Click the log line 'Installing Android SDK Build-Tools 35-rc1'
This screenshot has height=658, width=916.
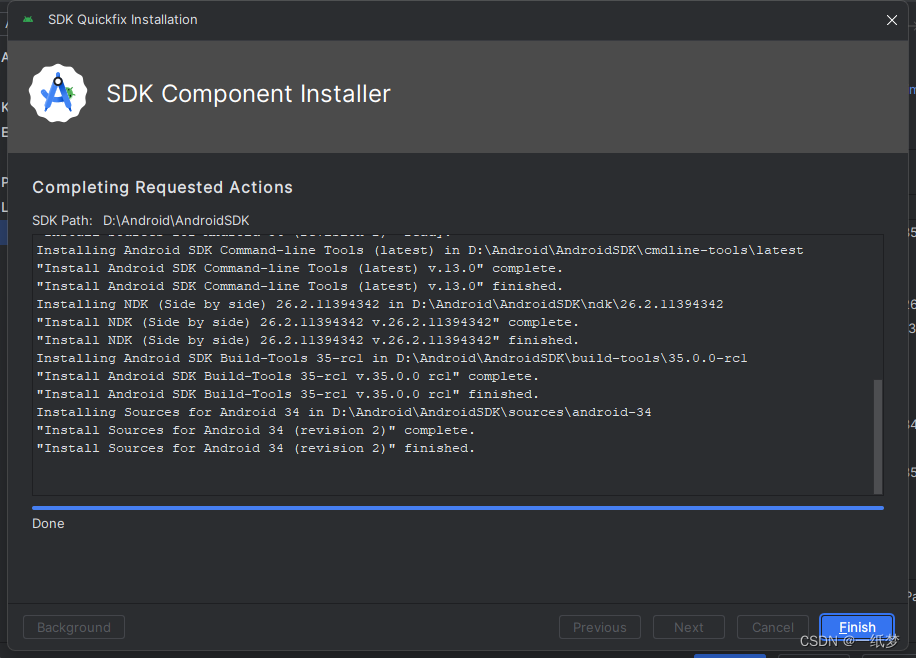(391, 358)
